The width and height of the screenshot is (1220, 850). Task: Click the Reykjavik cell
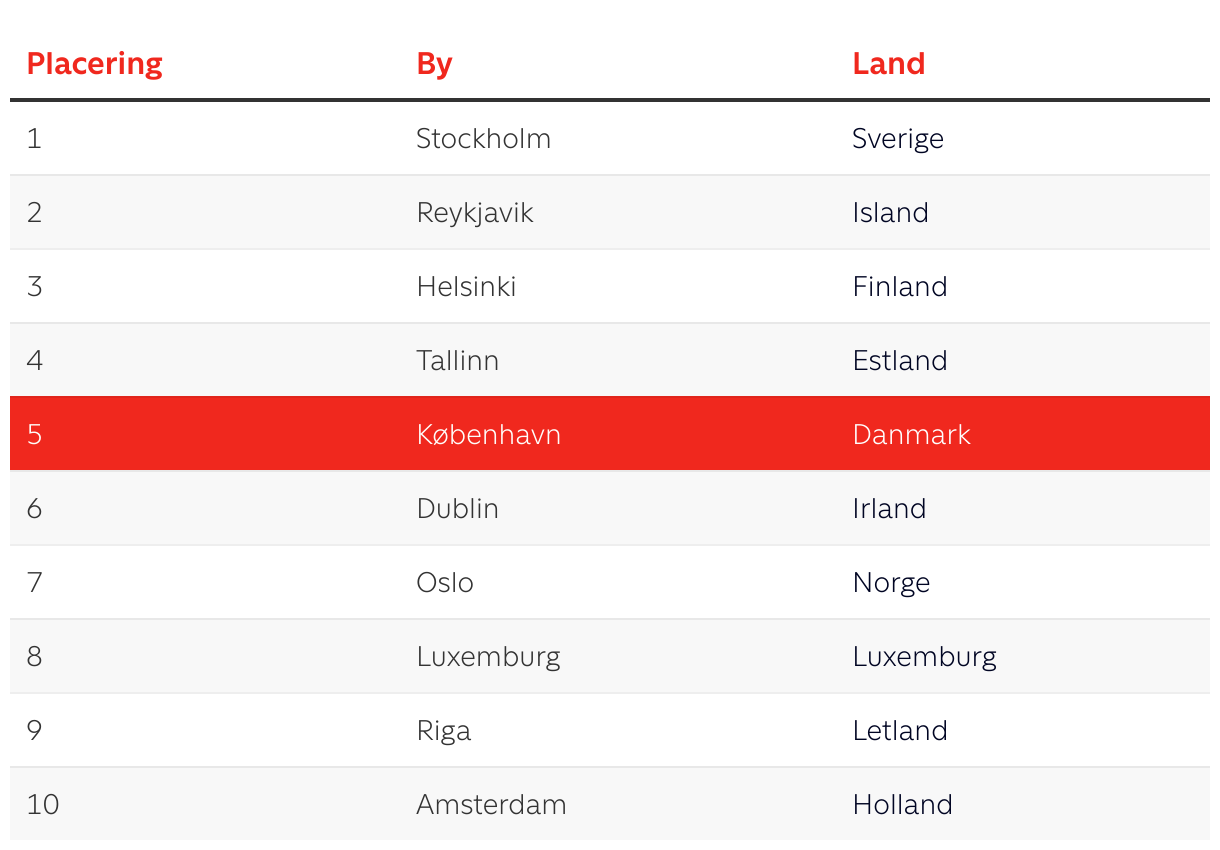tap(475, 213)
